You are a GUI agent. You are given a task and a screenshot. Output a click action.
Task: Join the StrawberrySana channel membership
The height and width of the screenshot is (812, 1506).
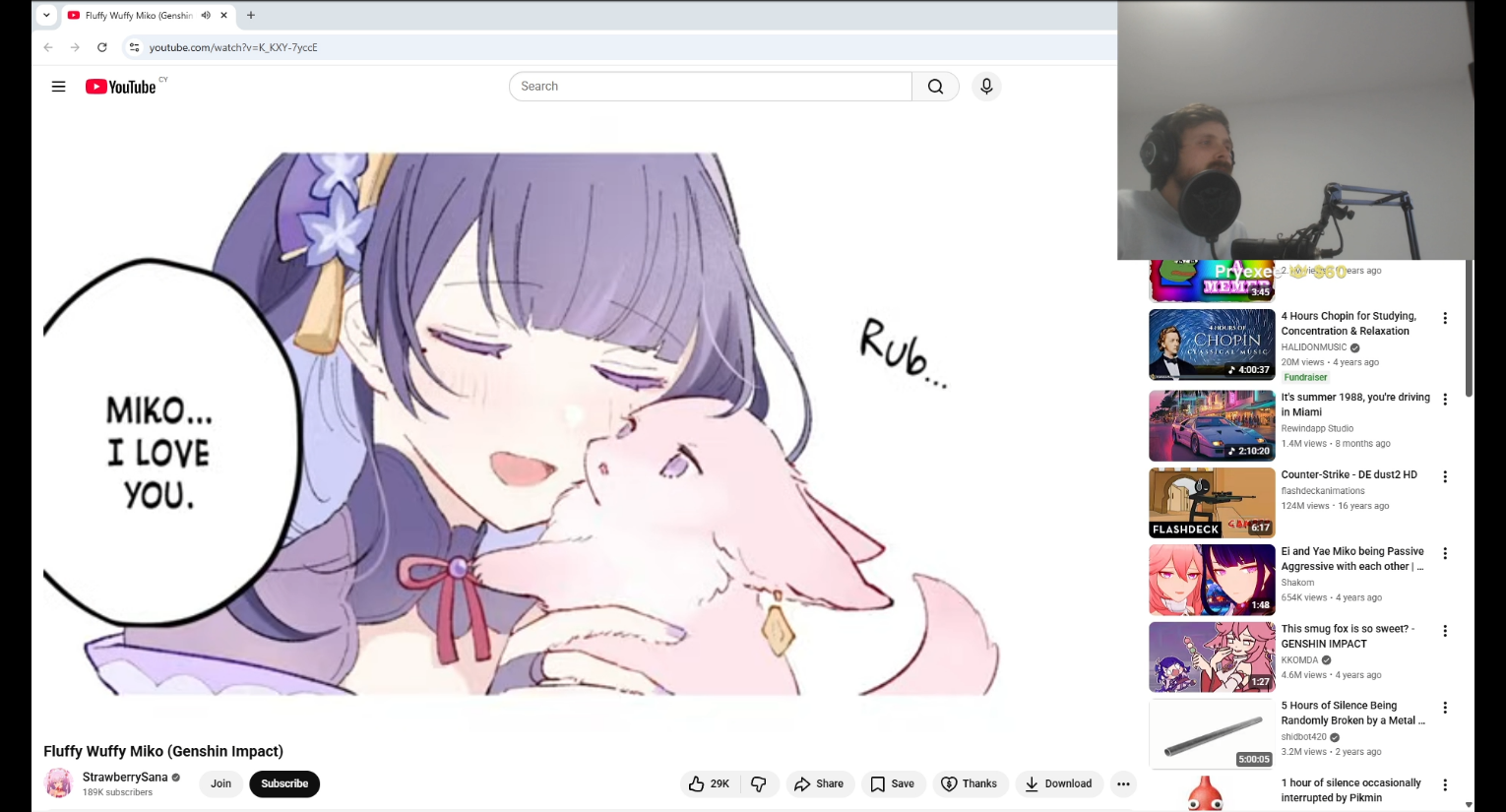220,784
